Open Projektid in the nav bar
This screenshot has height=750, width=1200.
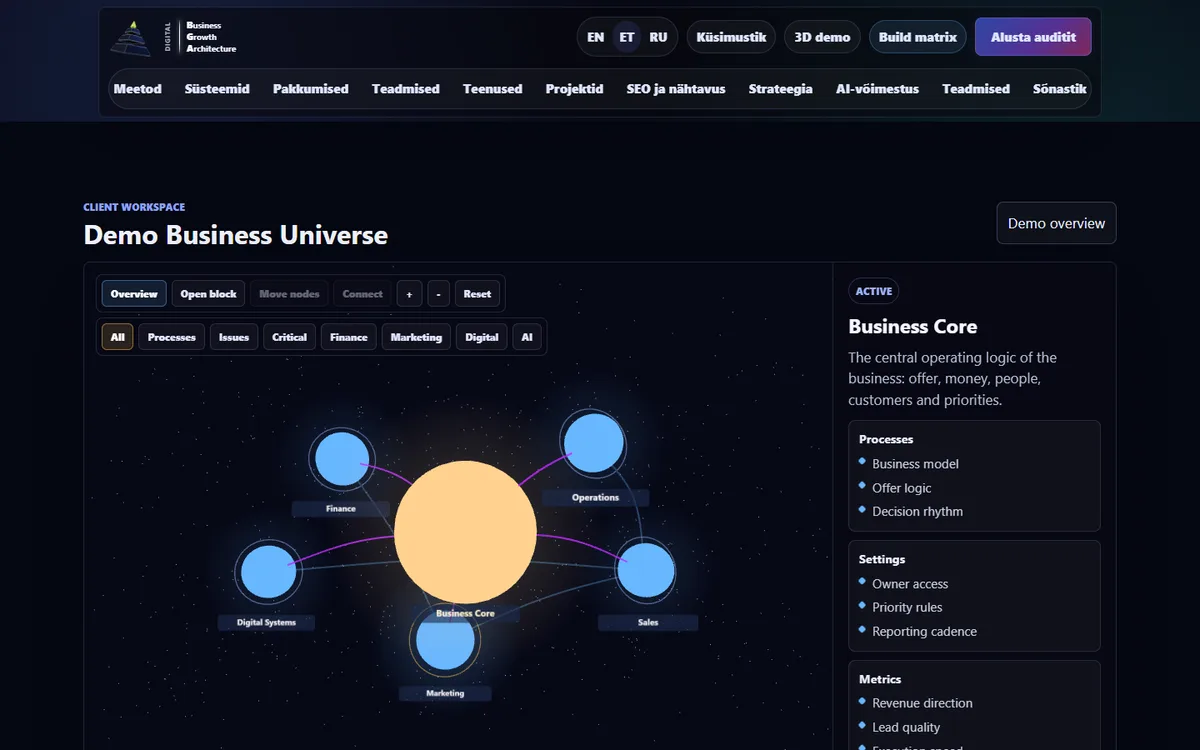tap(575, 89)
